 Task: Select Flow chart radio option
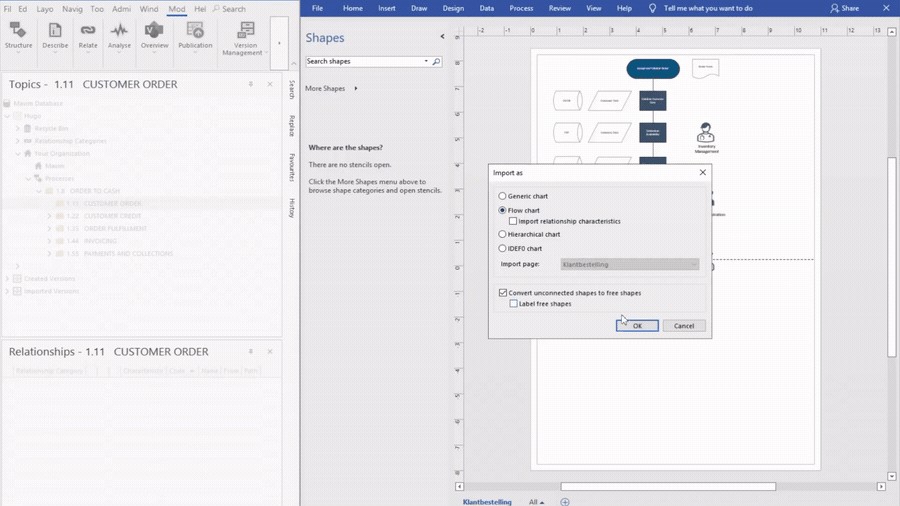coord(502,211)
